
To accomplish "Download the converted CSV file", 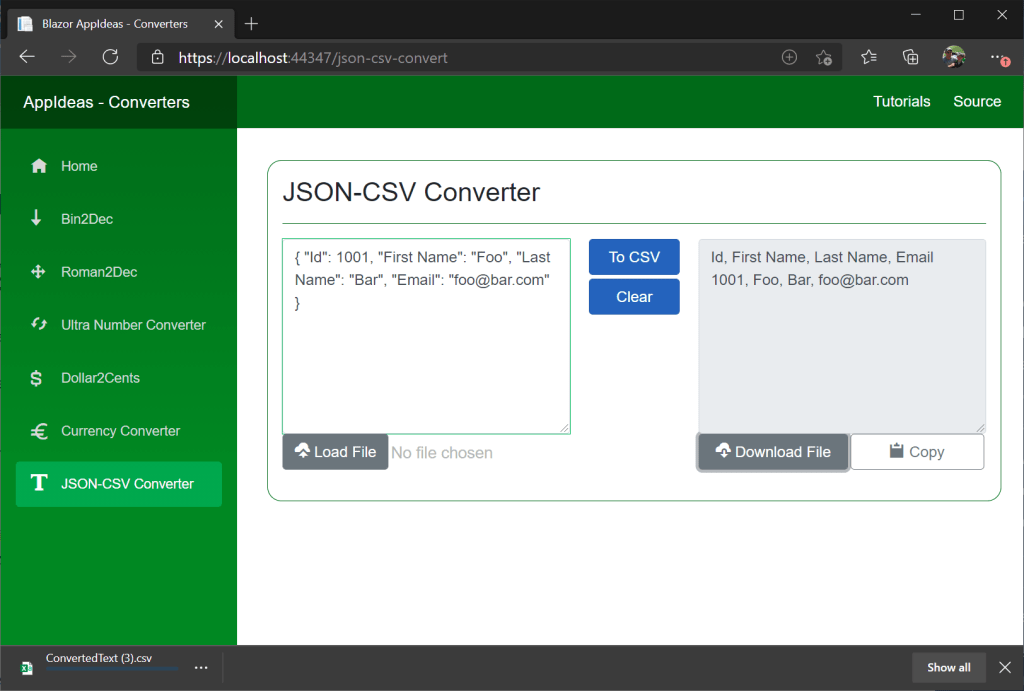I will [x=773, y=452].
